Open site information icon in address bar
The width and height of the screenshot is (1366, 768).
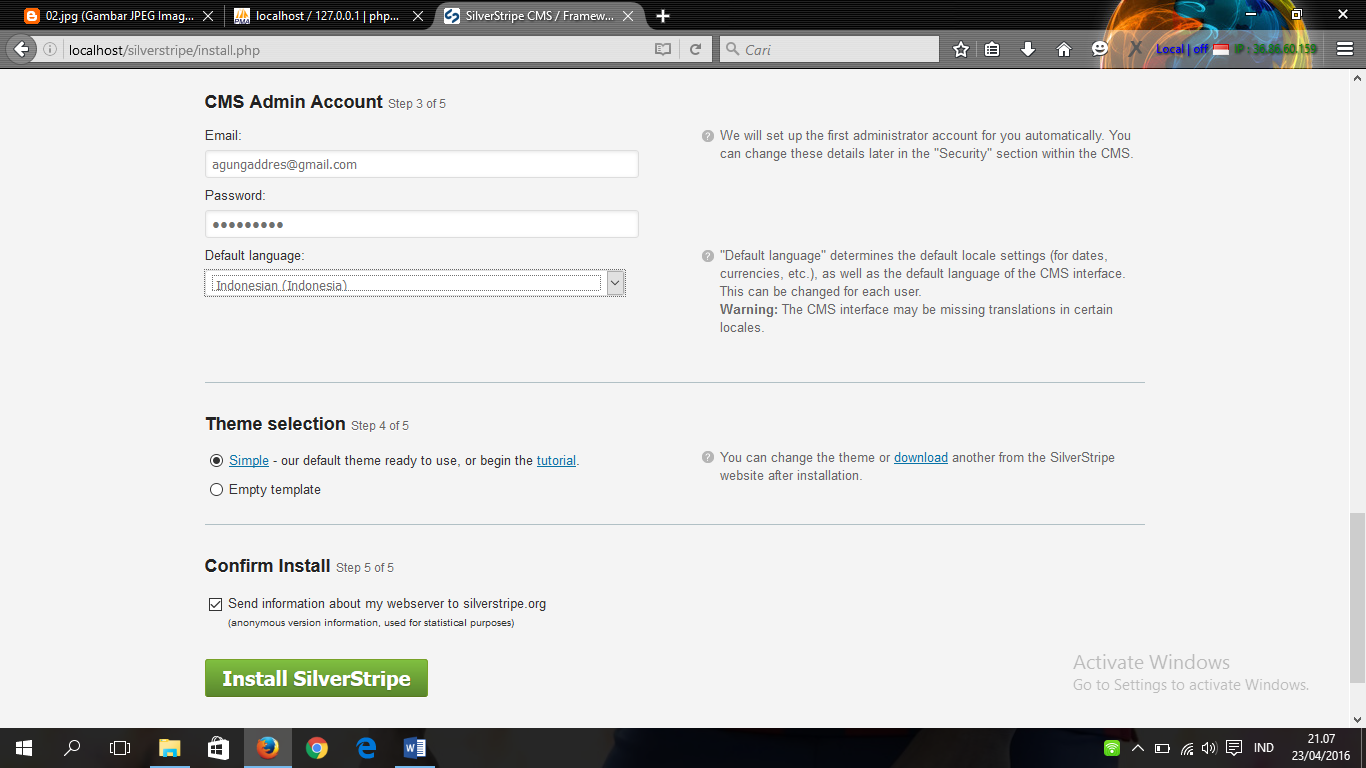point(50,49)
